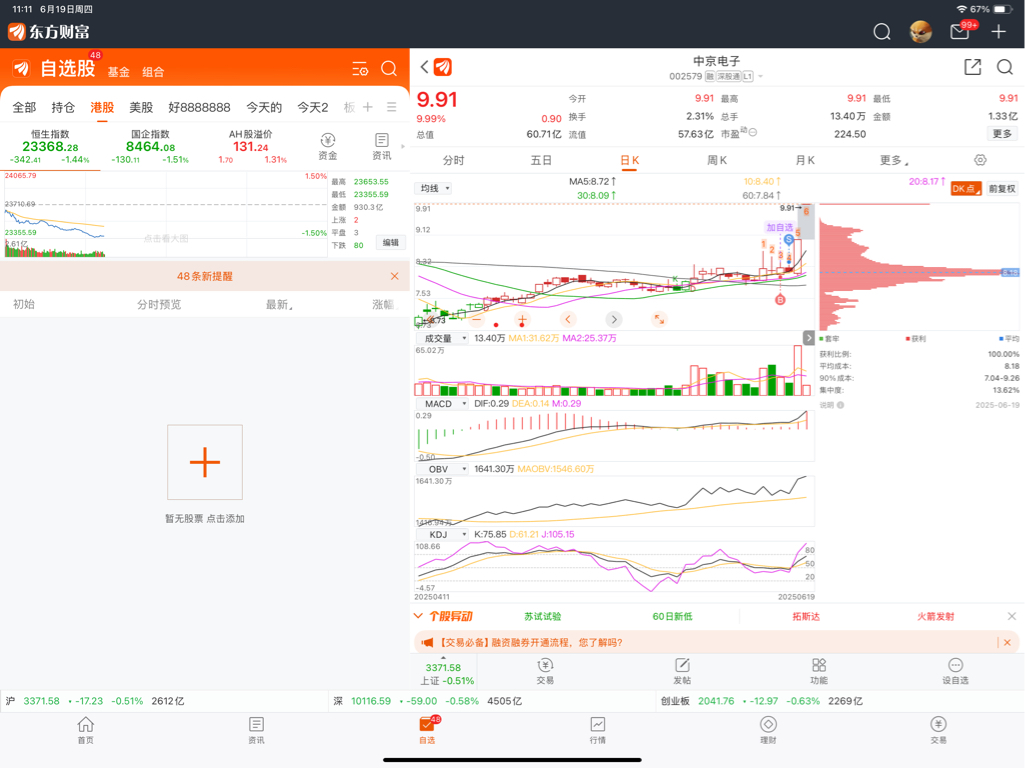Open search from top black bar
This screenshot has width=1025, height=768.
pyautogui.click(x=882, y=31)
